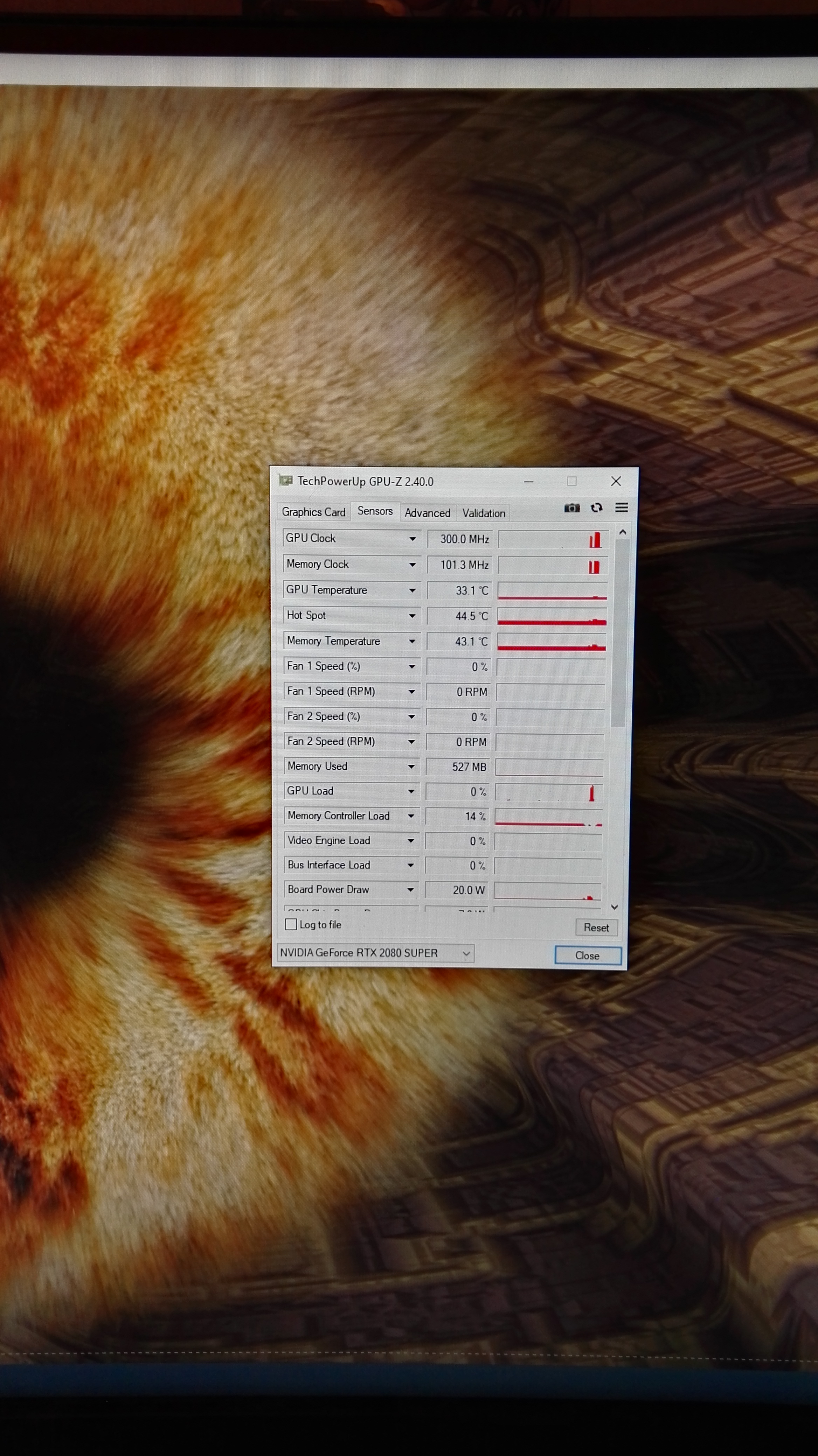This screenshot has height=1456, width=818.
Task: Click the screenshot camera icon
Action: tap(571, 507)
